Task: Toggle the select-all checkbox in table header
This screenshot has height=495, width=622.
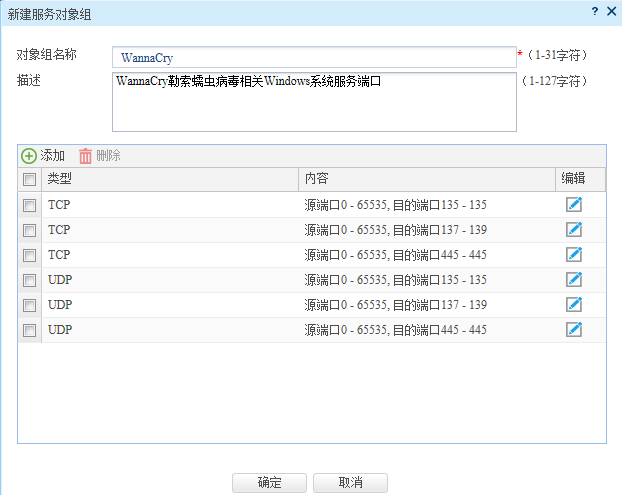Action: (29, 179)
